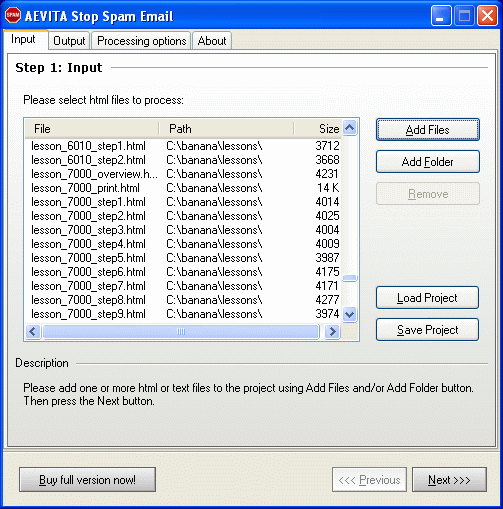
Task: Switch to the Output tab
Action: [x=69, y=41]
